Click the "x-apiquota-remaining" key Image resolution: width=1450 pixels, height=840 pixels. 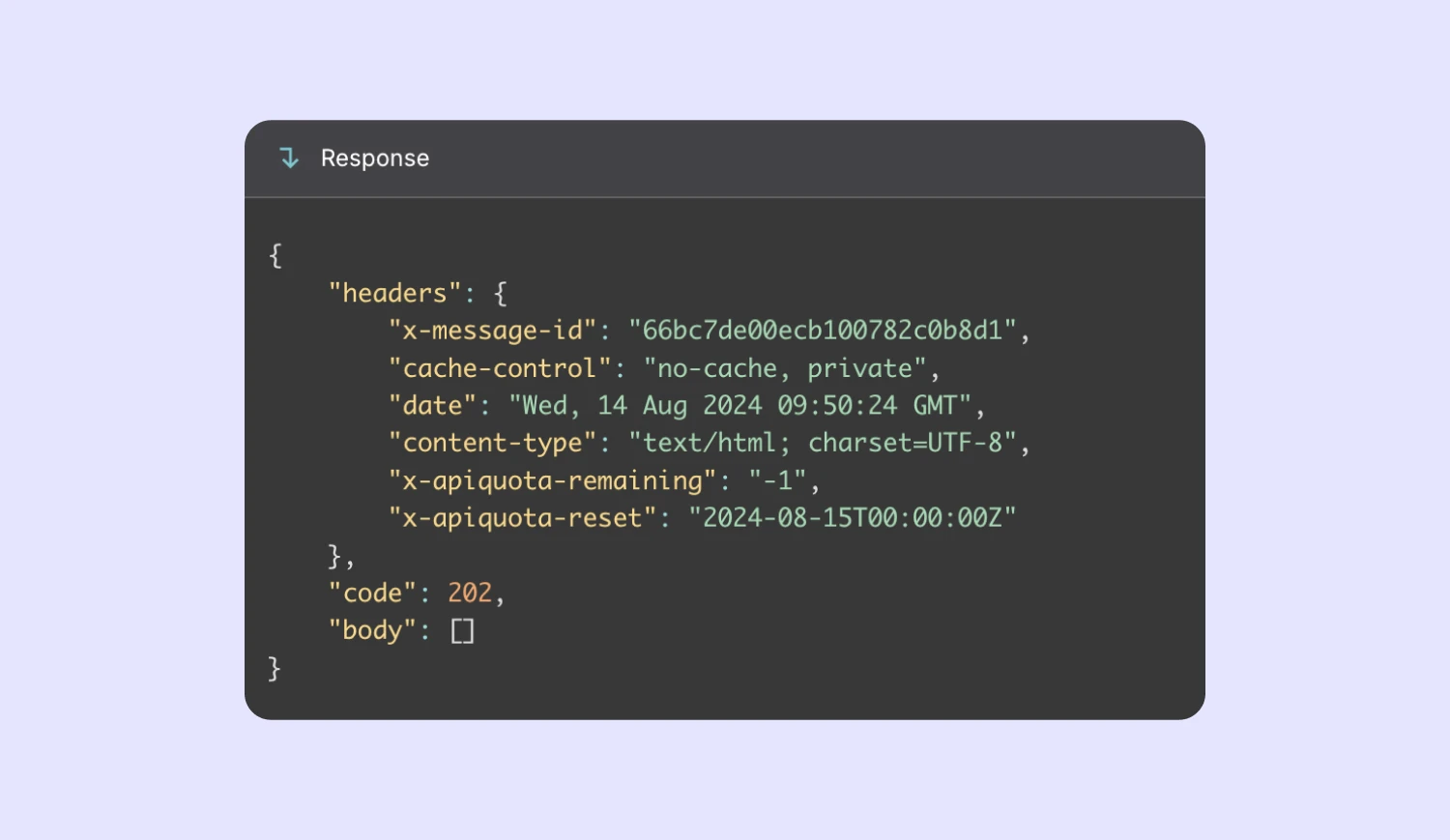553,480
